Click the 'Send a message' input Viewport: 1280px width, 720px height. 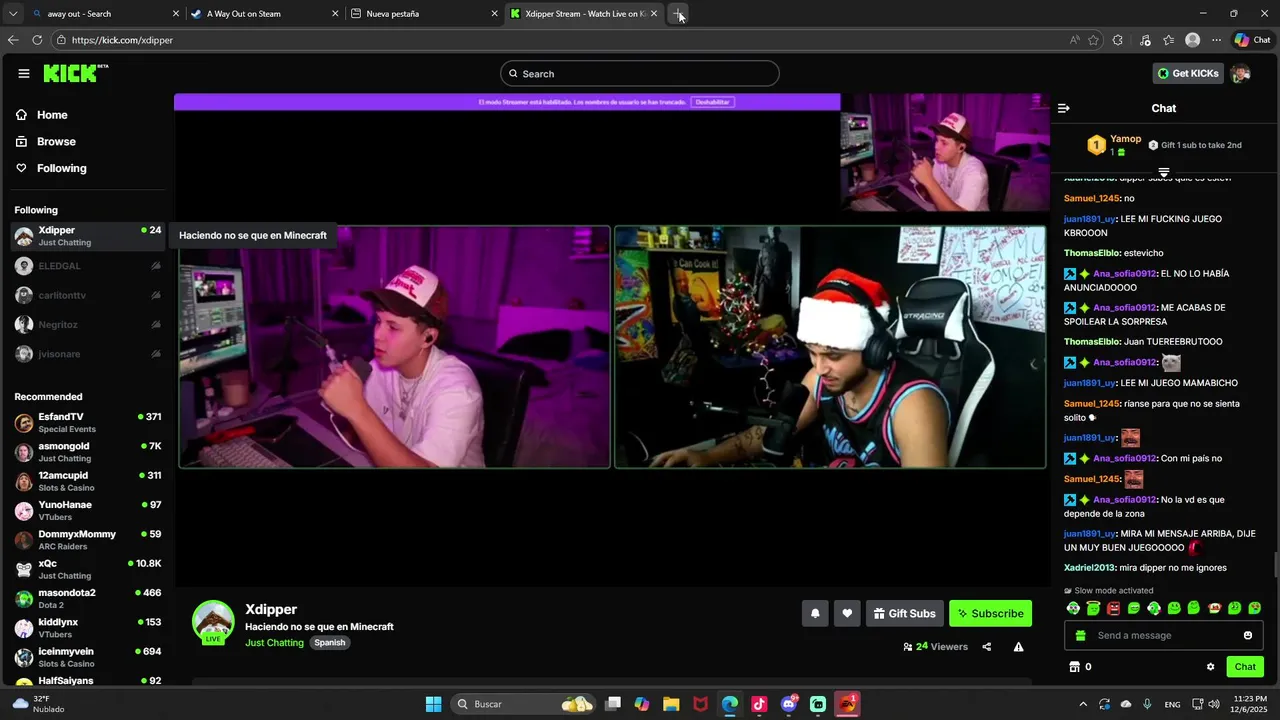(x=1163, y=635)
